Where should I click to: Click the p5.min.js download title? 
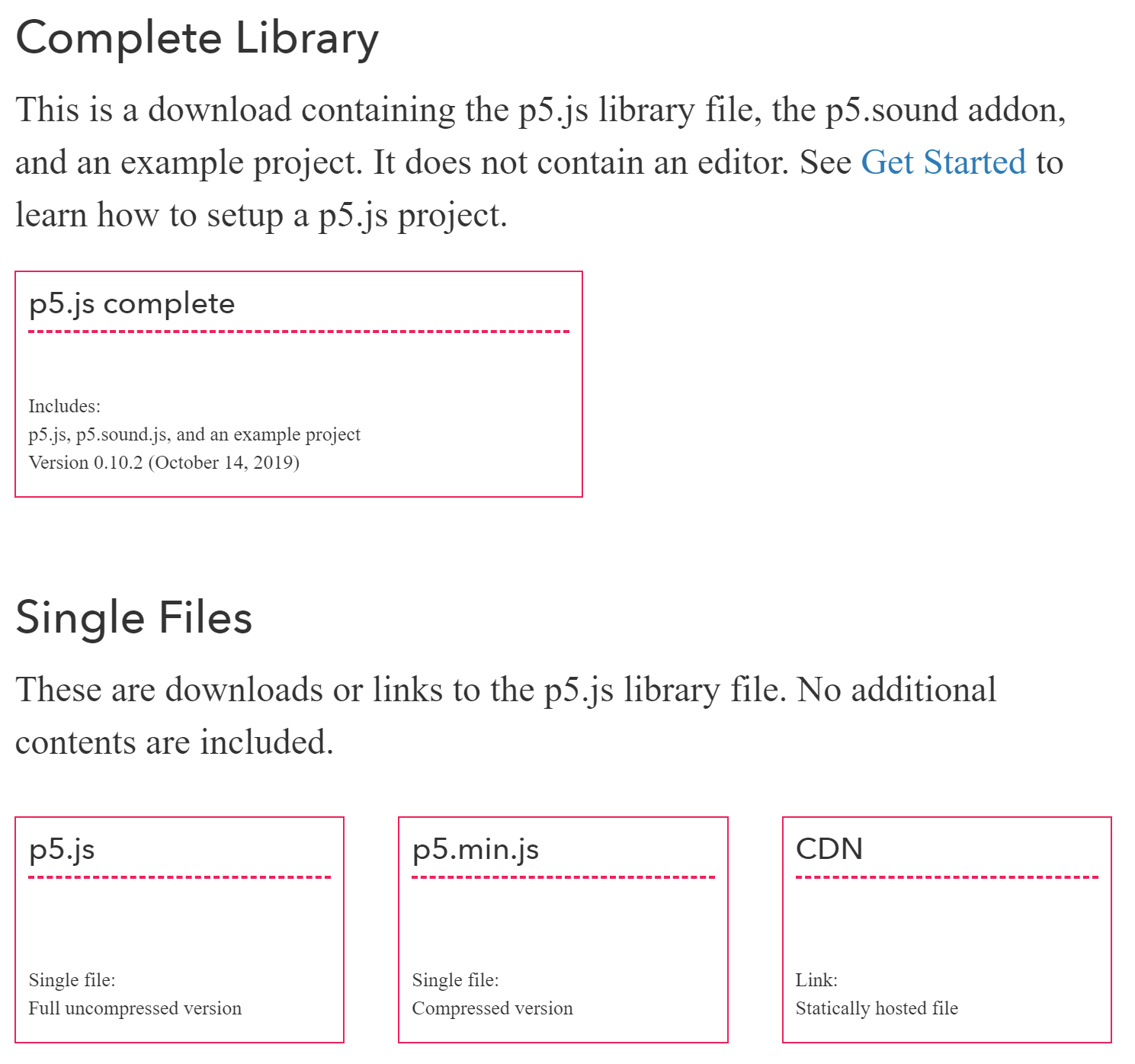[x=476, y=849]
